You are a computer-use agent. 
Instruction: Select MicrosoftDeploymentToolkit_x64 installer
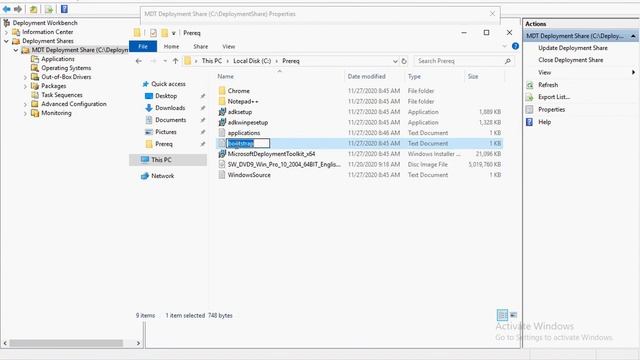coord(271,154)
